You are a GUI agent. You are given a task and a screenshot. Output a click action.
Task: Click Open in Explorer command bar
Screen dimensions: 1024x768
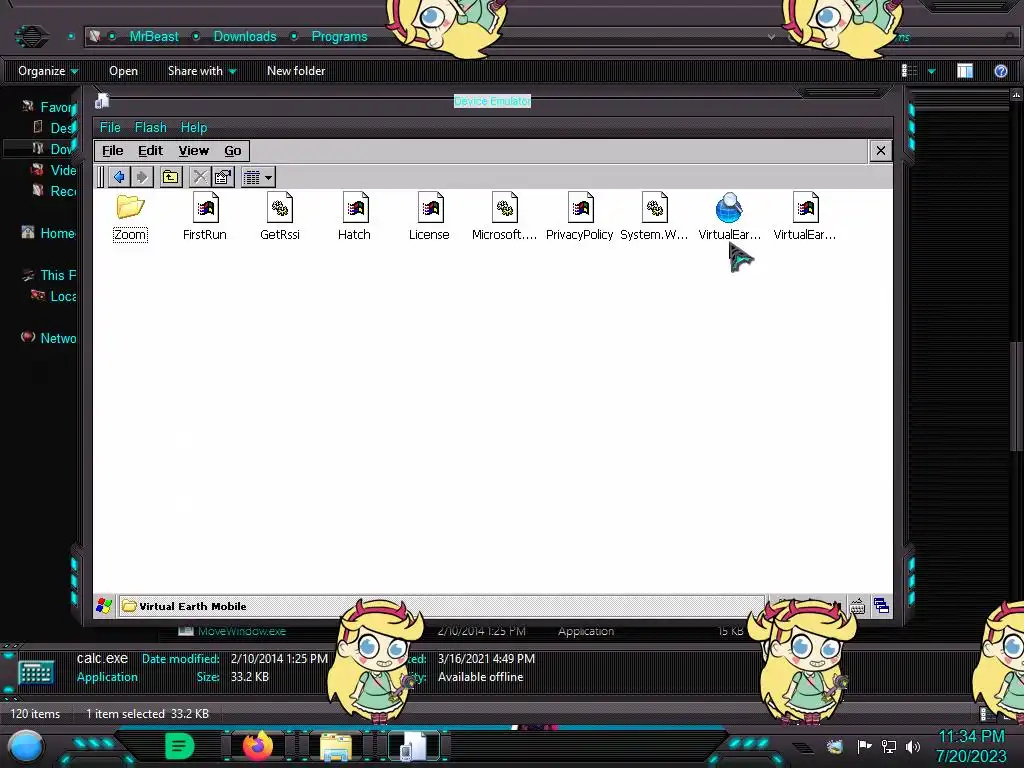click(x=123, y=71)
